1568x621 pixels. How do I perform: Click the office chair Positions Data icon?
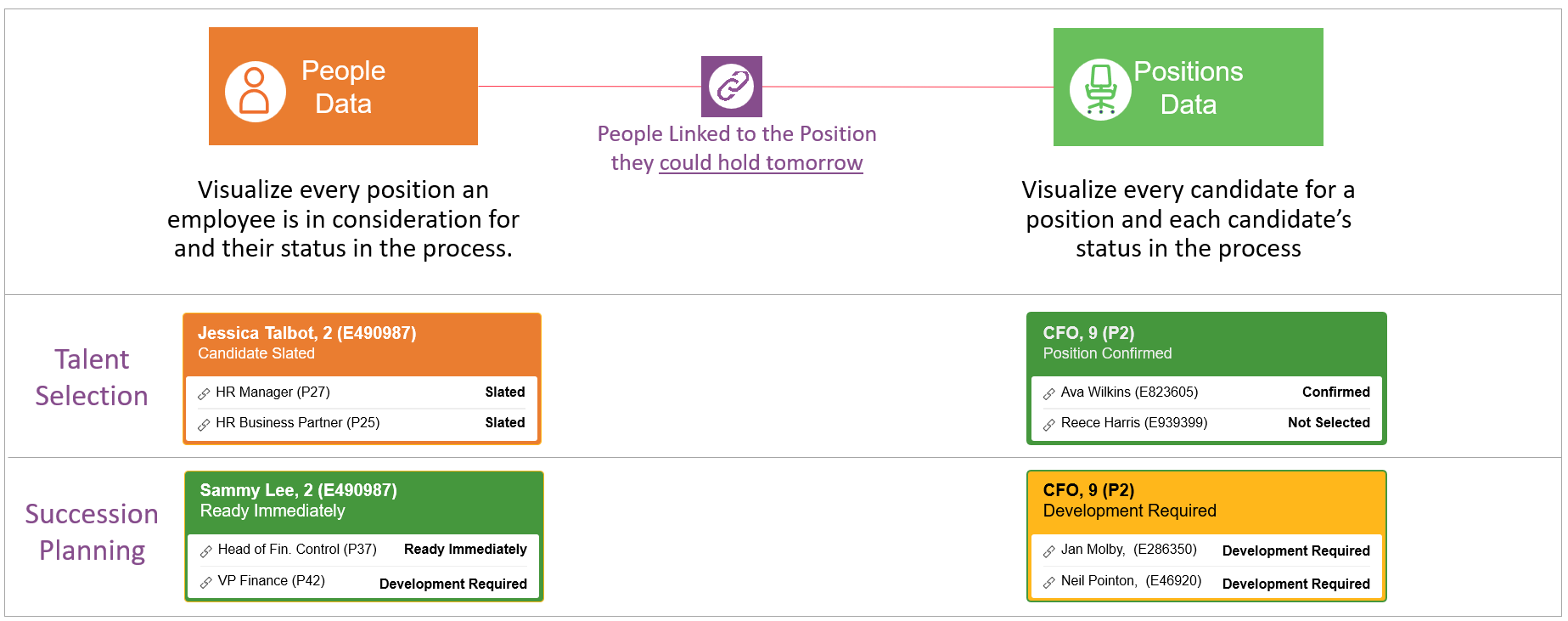pos(1100,90)
